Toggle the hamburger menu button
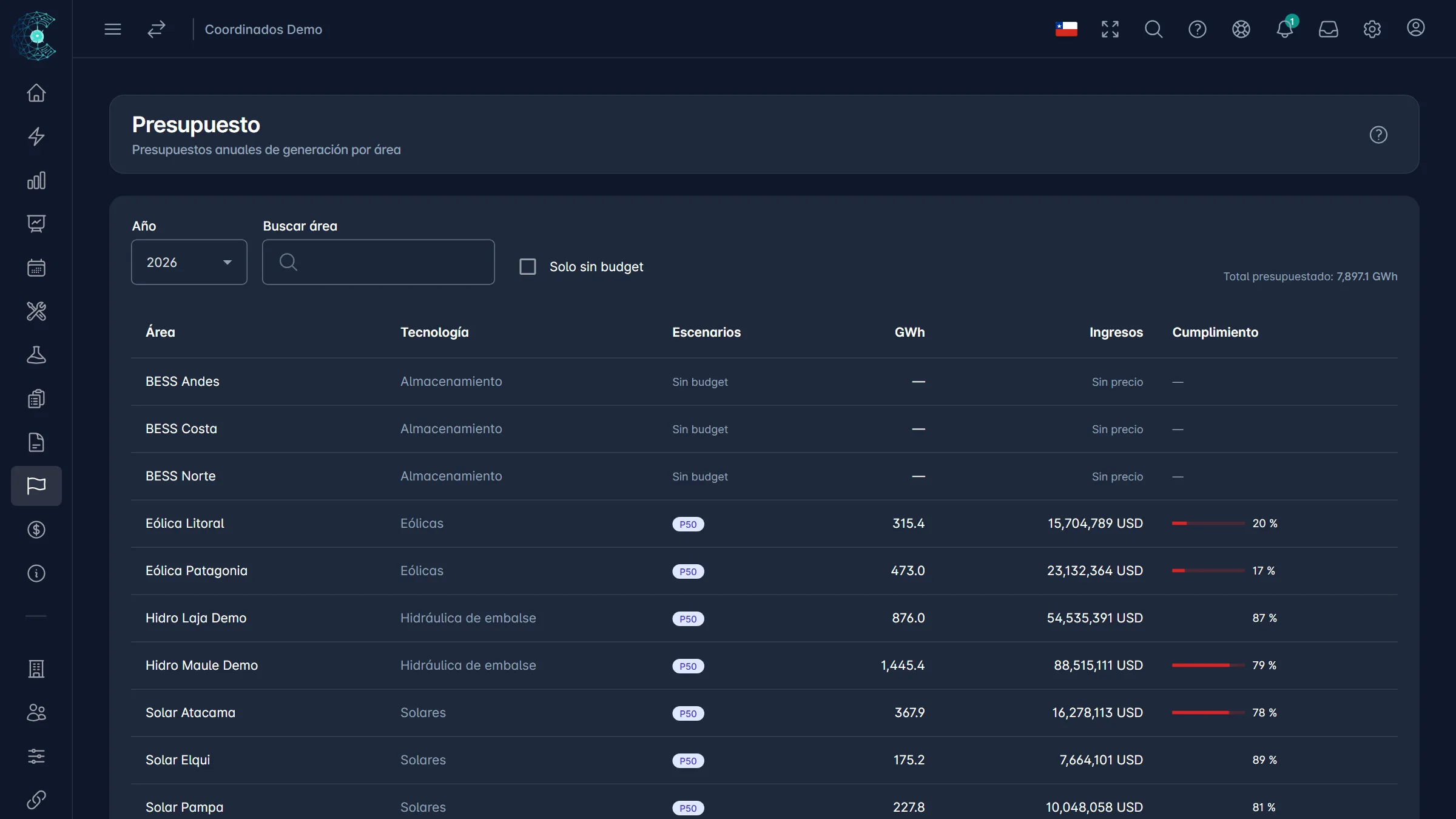The image size is (1456, 819). (x=113, y=29)
